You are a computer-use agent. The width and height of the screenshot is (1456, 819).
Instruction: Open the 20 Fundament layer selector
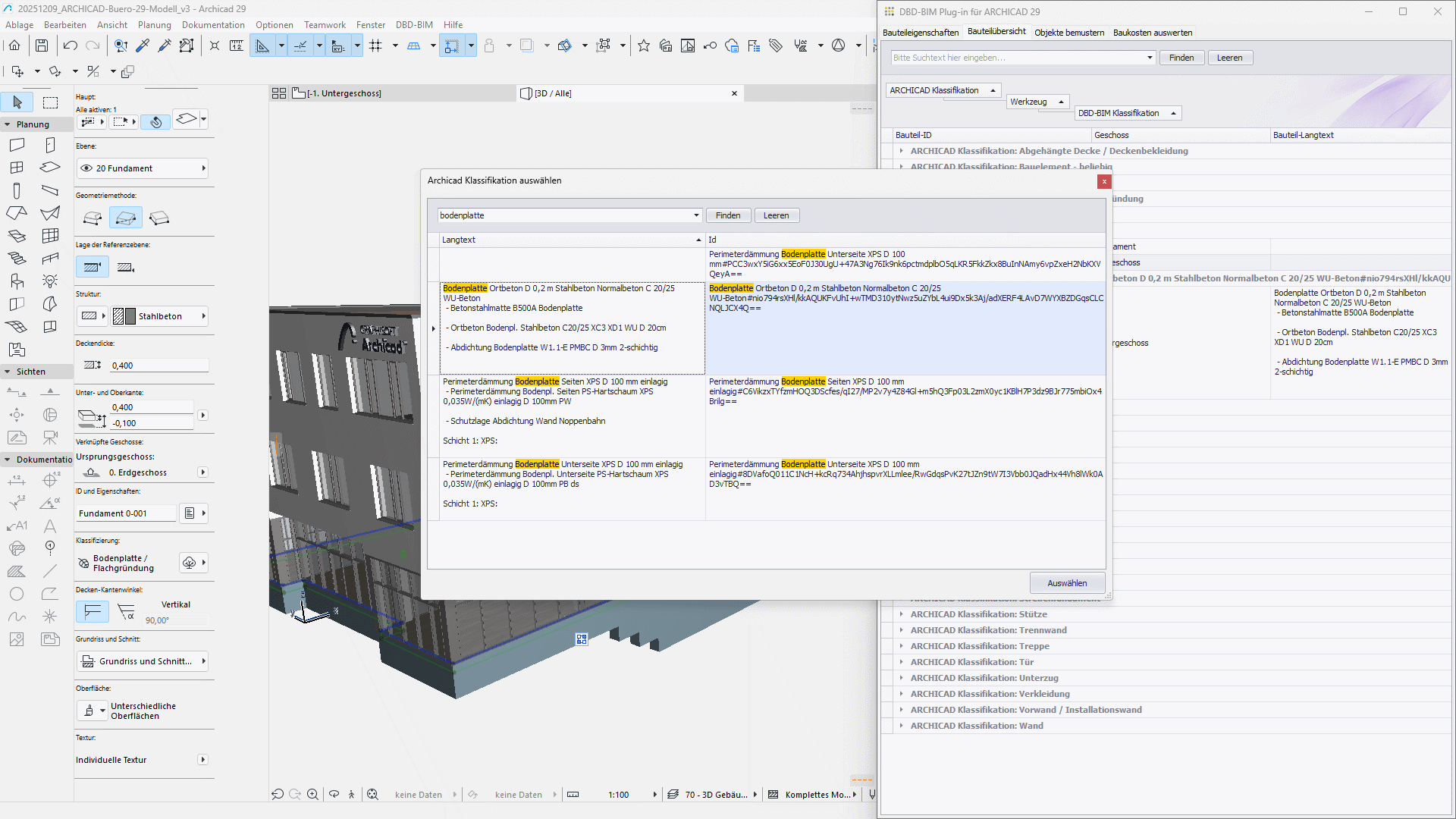click(x=143, y=168)
